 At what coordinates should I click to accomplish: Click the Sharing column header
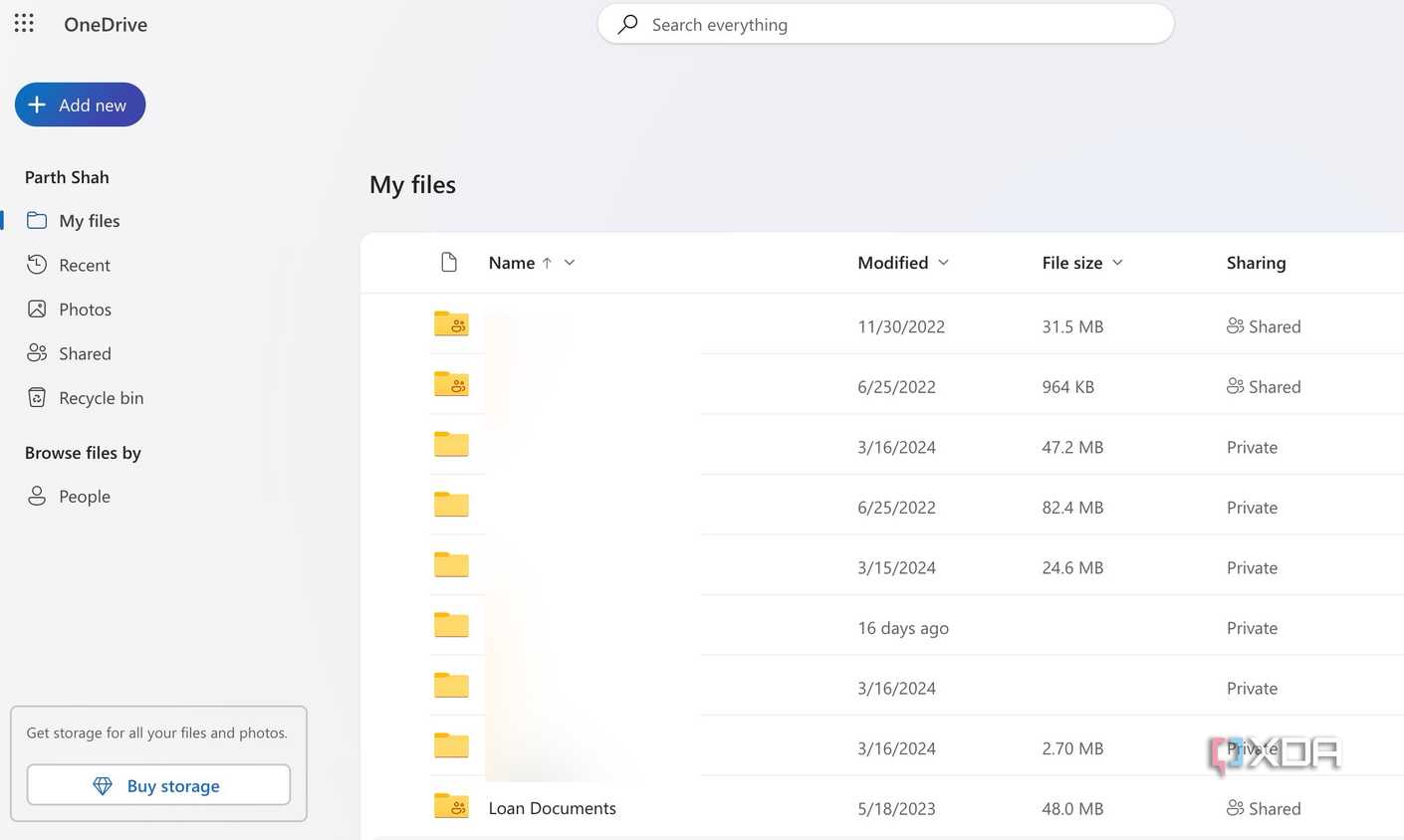coord(1256,263)
